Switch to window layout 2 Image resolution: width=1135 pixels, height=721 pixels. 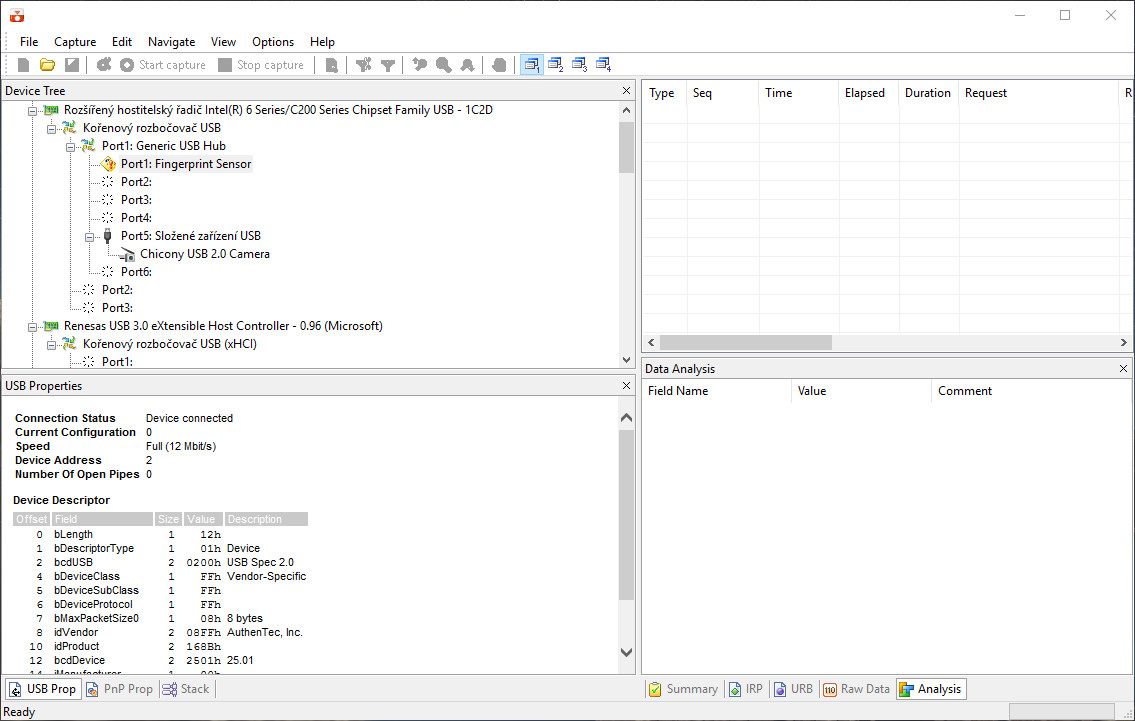(556, 65)
